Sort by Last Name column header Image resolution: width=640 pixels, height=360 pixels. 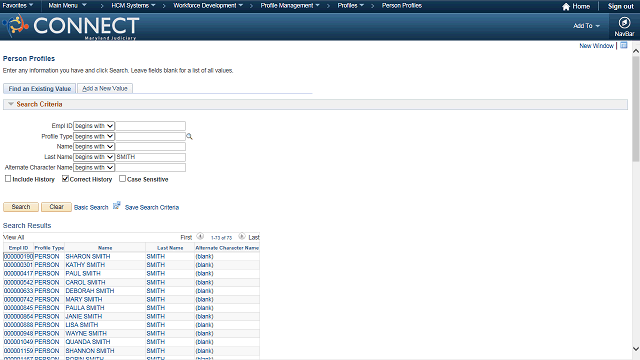click(x=170, y=248)
